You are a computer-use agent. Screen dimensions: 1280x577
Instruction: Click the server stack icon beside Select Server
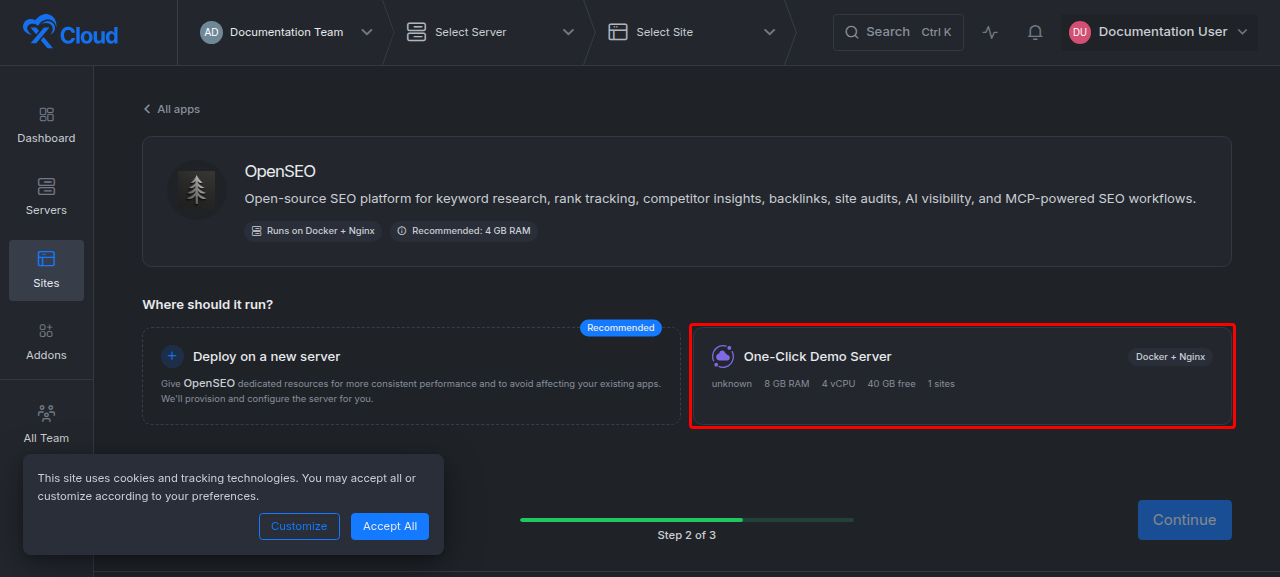416,32
